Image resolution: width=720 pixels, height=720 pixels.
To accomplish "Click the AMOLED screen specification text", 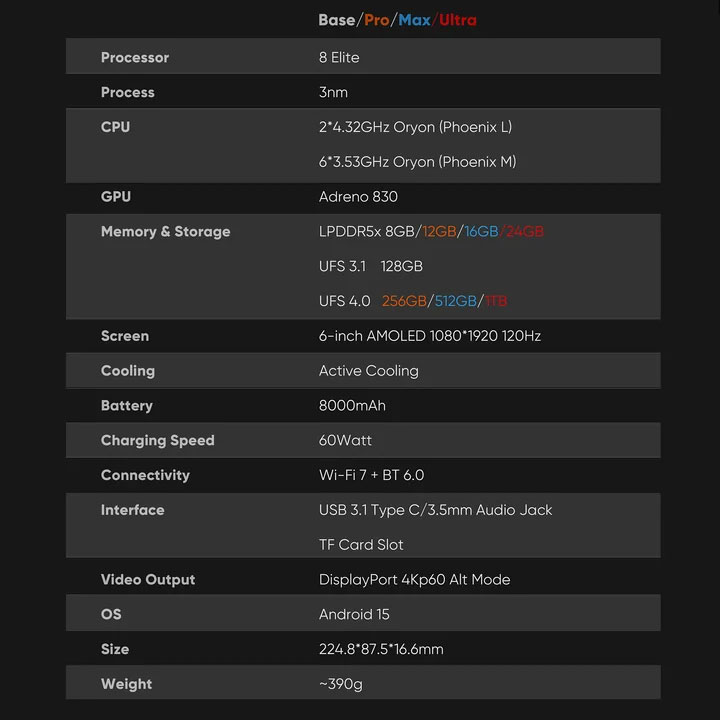I will [429, 336].
